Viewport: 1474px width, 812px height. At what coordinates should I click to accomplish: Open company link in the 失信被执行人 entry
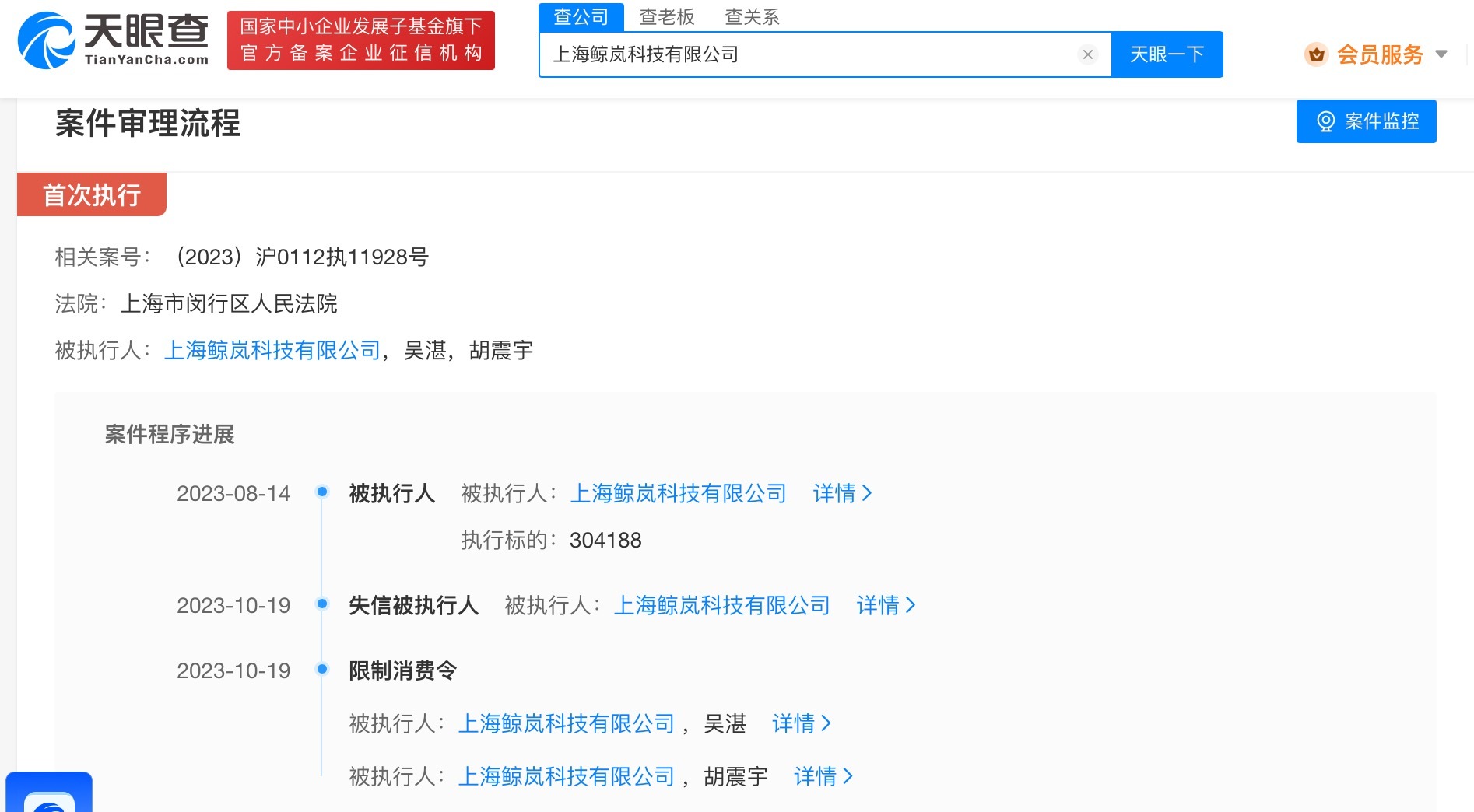(722, 605)
